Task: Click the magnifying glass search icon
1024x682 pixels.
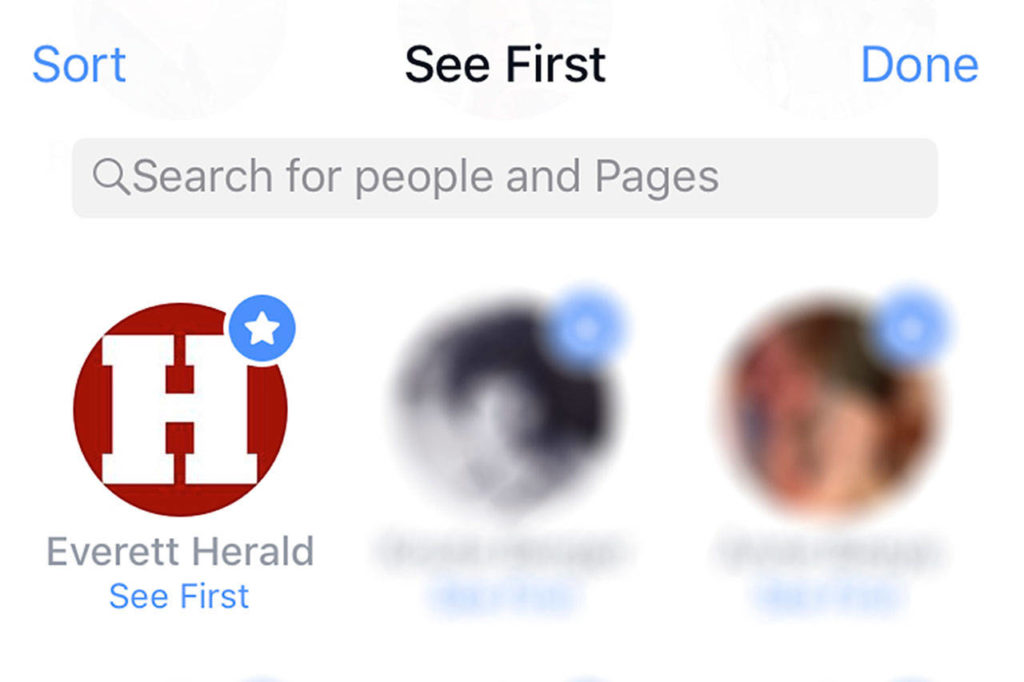Action: pyautogui.click(x=111, y=176)
